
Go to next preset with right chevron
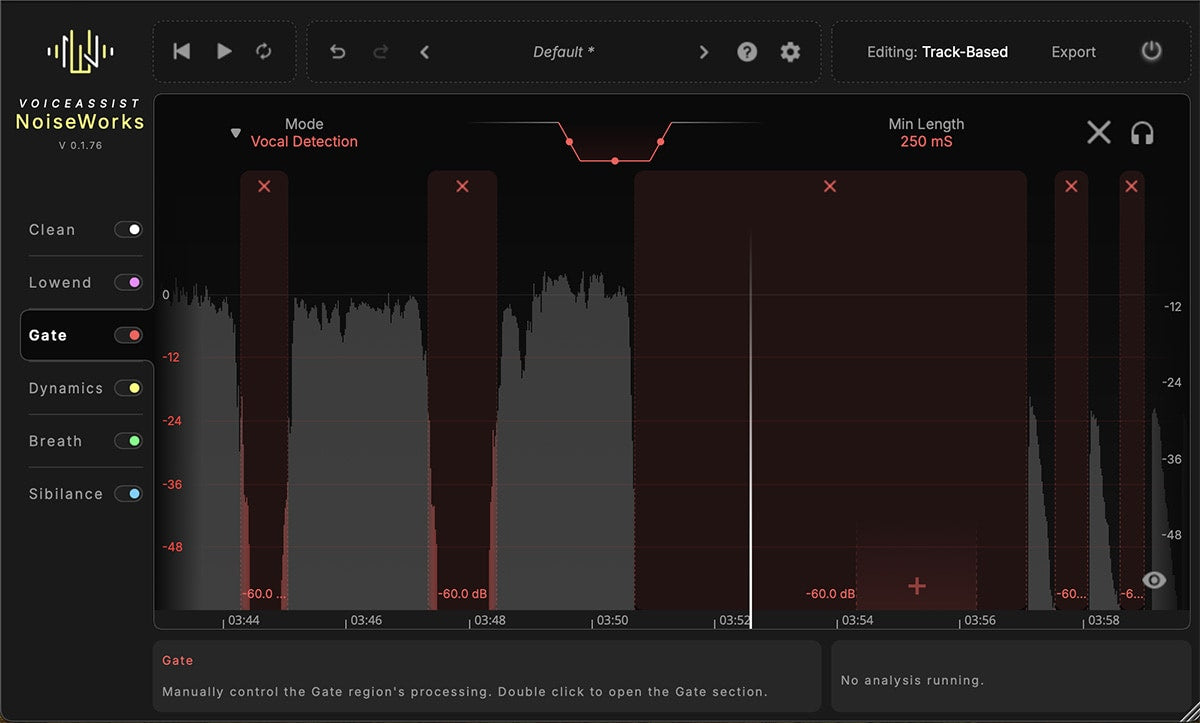click(x=704, y=52)
